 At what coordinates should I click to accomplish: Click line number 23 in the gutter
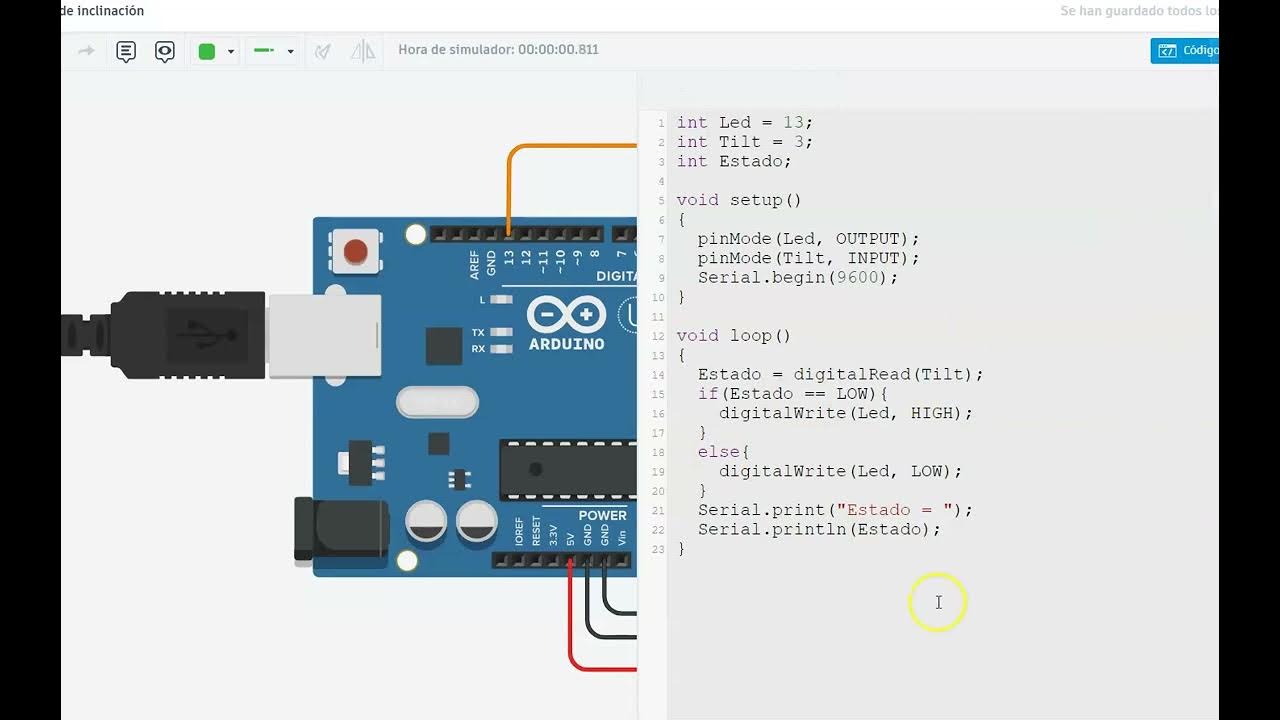click(658, 550)
